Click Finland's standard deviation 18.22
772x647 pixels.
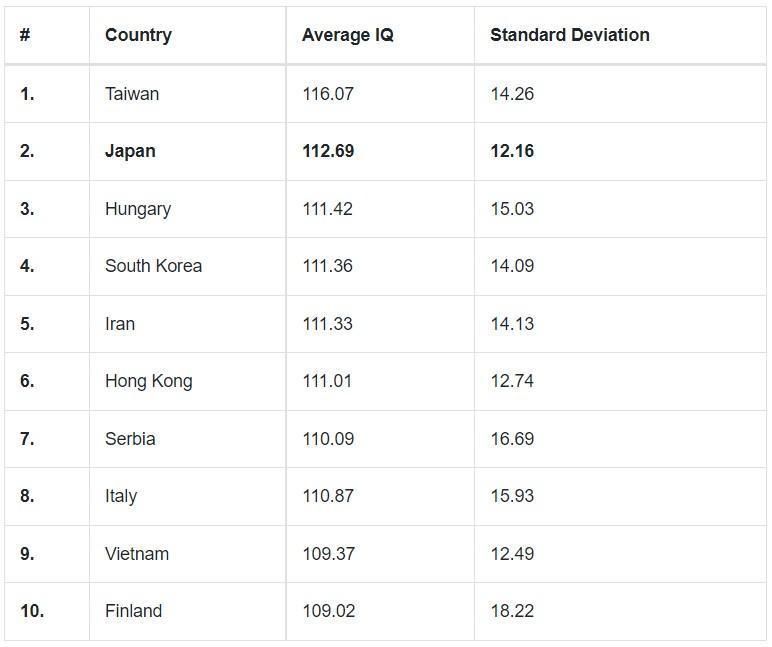click(512, 611)
